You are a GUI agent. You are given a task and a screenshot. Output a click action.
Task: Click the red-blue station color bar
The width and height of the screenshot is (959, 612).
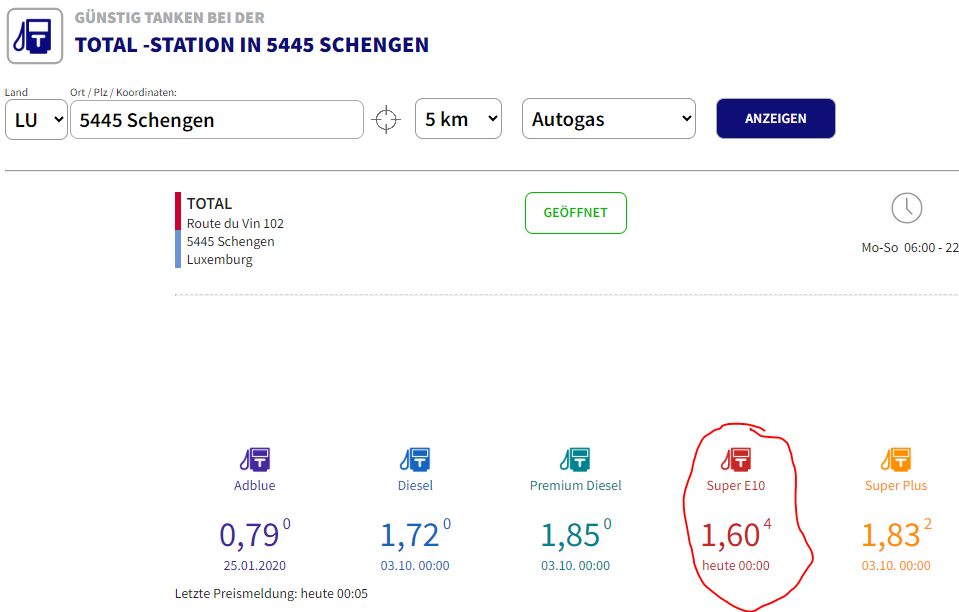click(x=178, y=230)
